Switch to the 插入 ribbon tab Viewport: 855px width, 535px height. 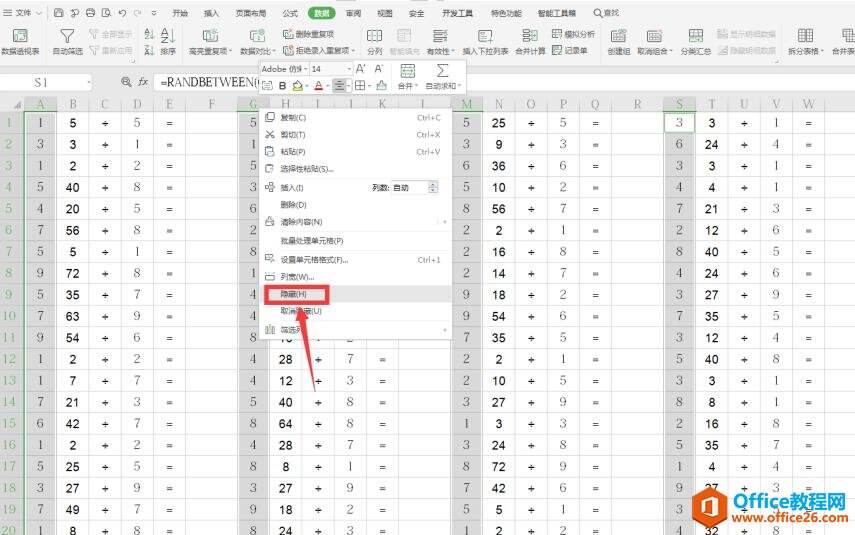pos(211,13)
